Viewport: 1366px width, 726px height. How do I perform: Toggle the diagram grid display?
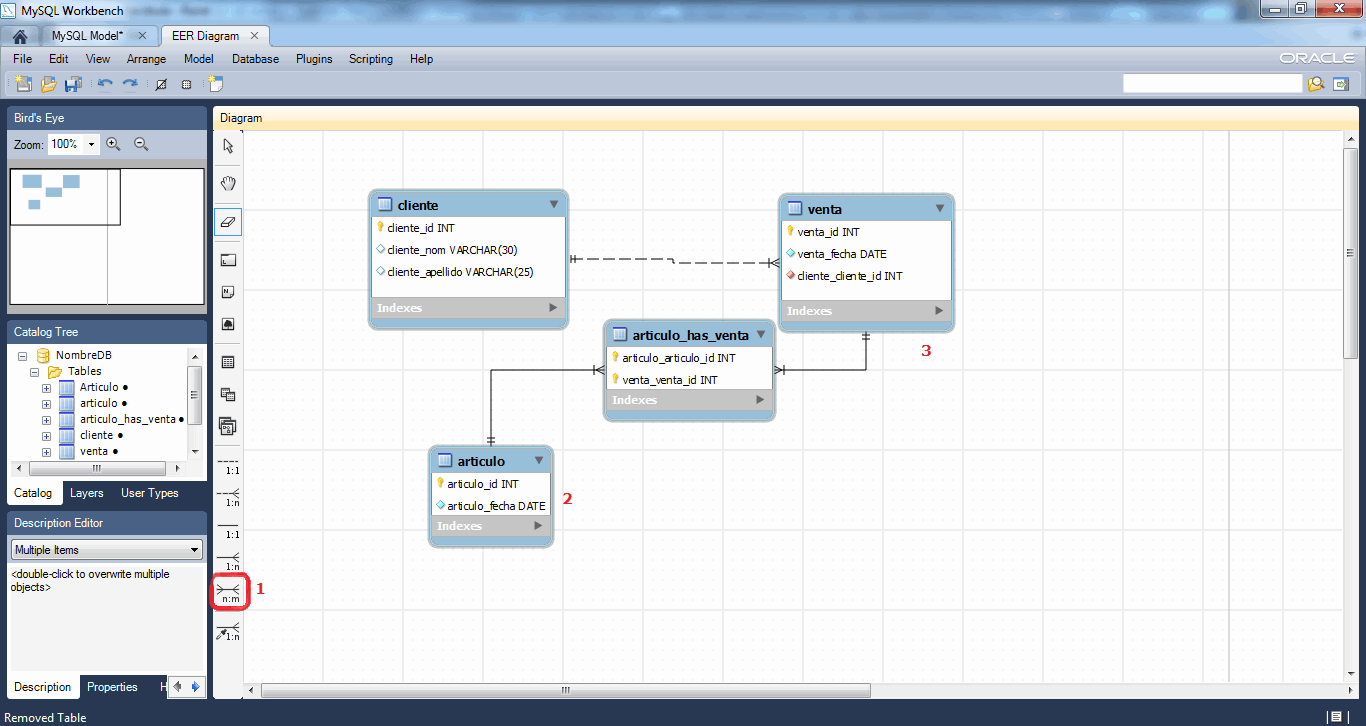[161, 84]
